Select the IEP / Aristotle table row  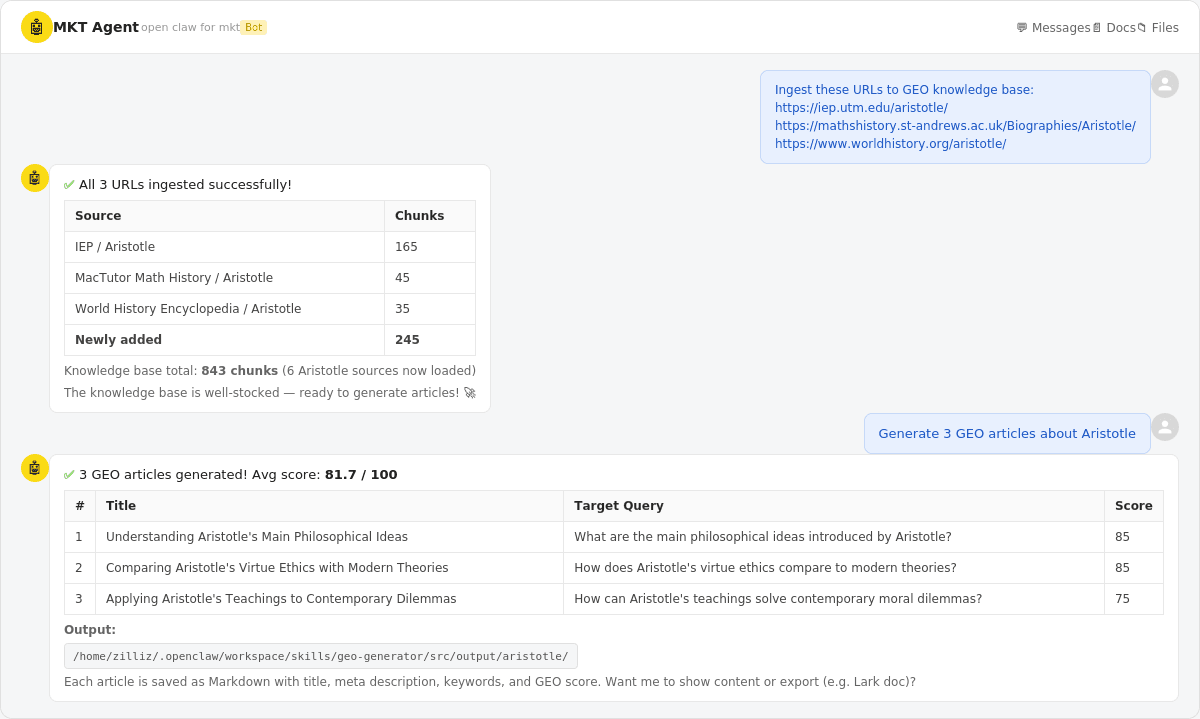tap(270, 246)
